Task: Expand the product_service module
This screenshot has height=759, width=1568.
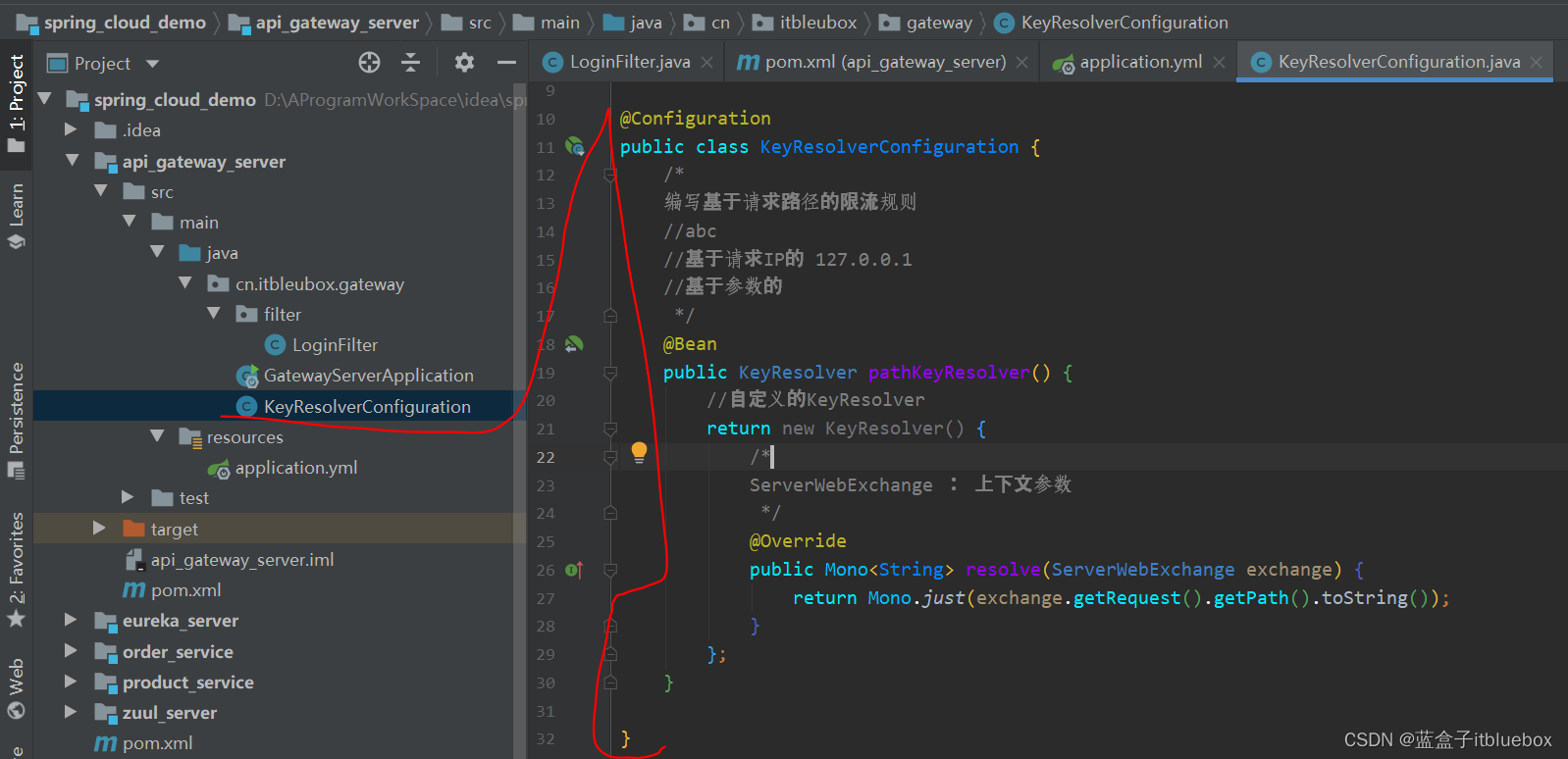Action: [x=71, y=681]
